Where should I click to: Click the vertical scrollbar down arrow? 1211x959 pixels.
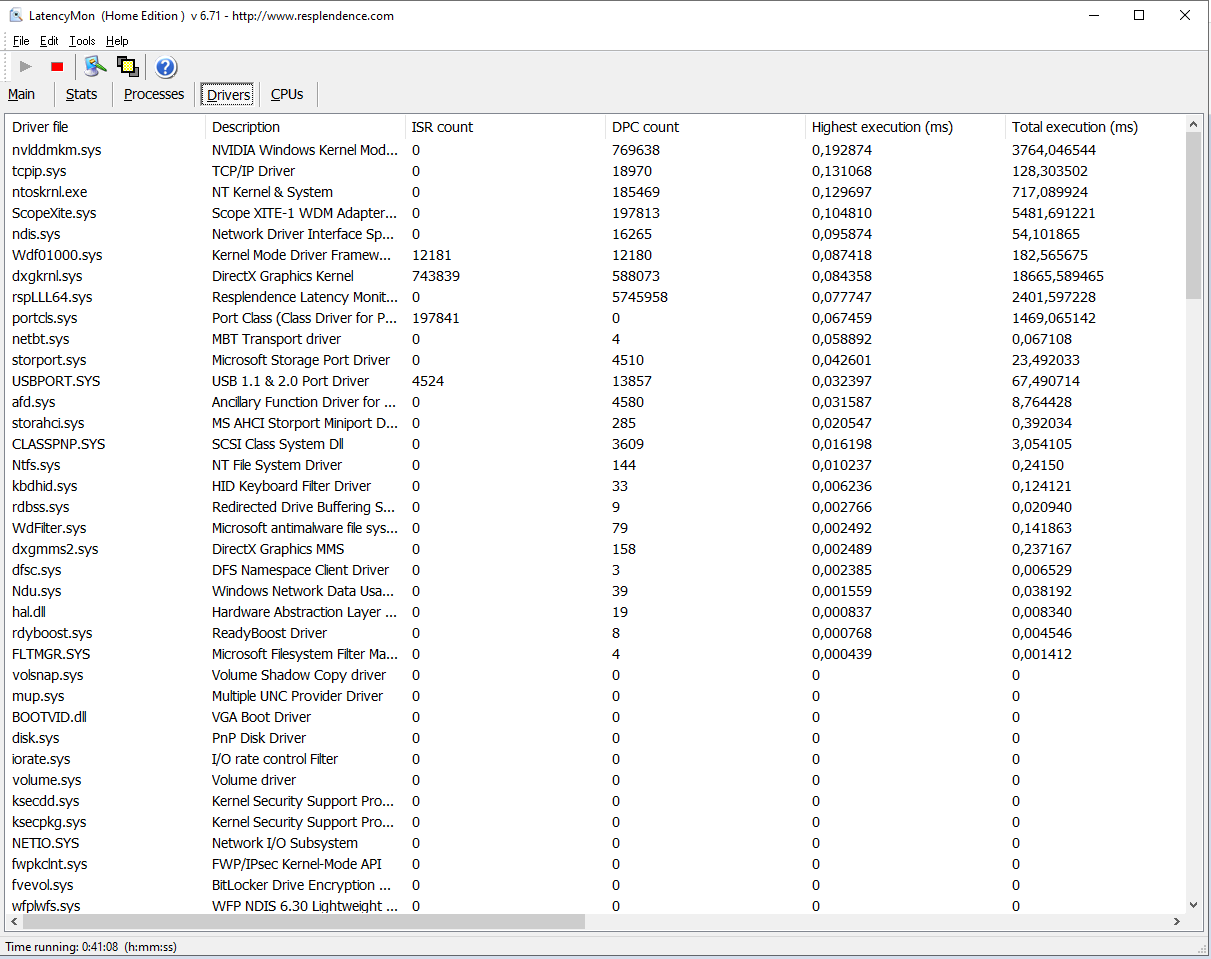point(1193,904)
